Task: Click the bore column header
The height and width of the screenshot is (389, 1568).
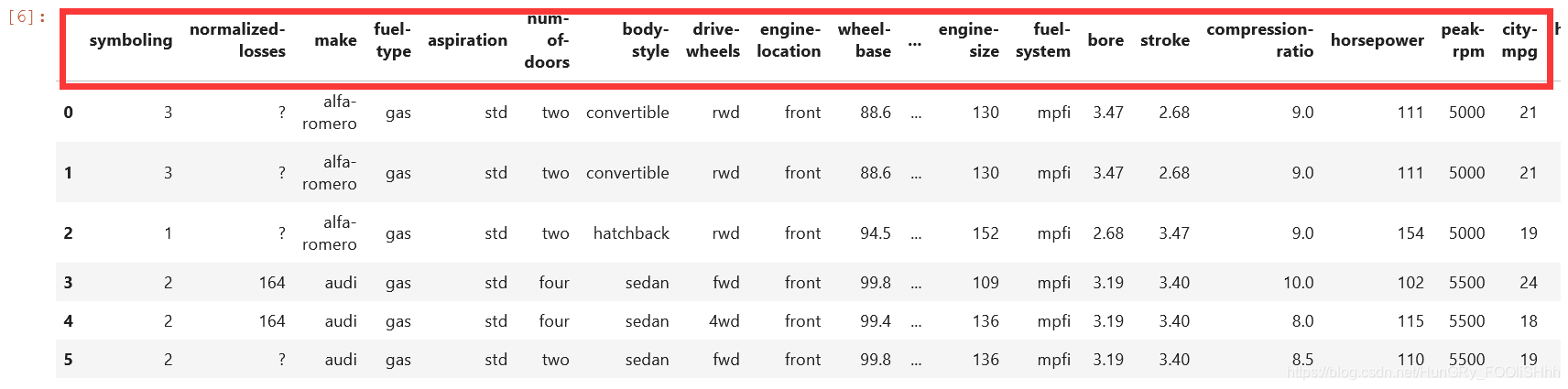Action: click(x=1105, y=40)
